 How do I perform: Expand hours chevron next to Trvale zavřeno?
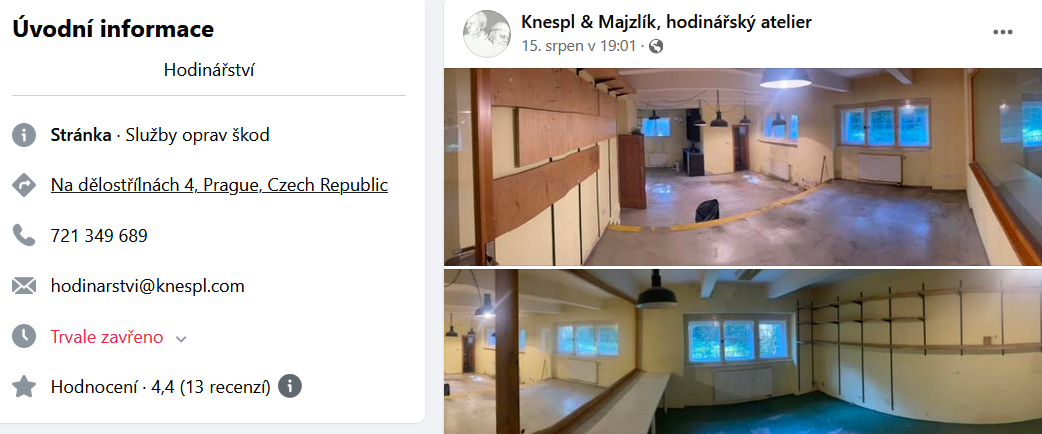(x=181, y=338)
